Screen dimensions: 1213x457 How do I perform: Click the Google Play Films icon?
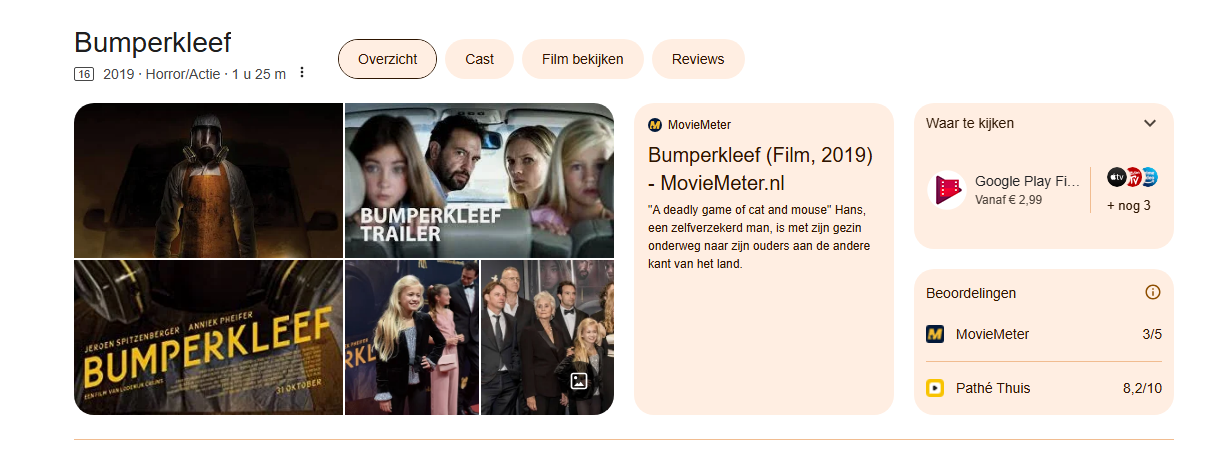point(946,190)
